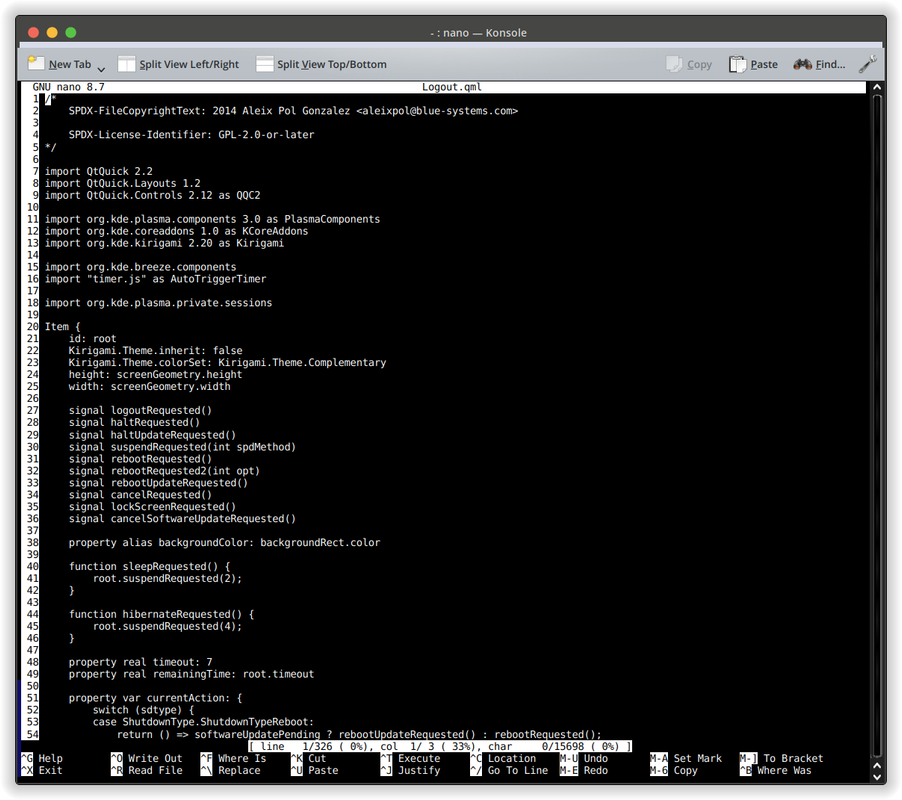Screen dimensions: 902x800
Task: Click 'function sleepRequested()' line
Action: tap(150, 566)
